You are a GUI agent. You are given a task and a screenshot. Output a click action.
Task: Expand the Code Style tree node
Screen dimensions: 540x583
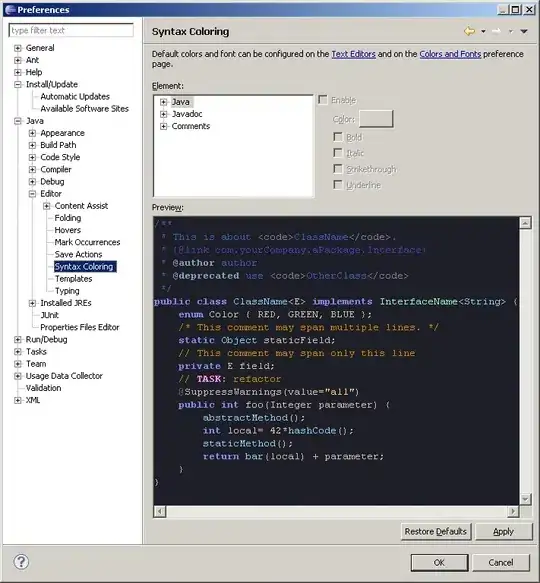coord(32,157)
